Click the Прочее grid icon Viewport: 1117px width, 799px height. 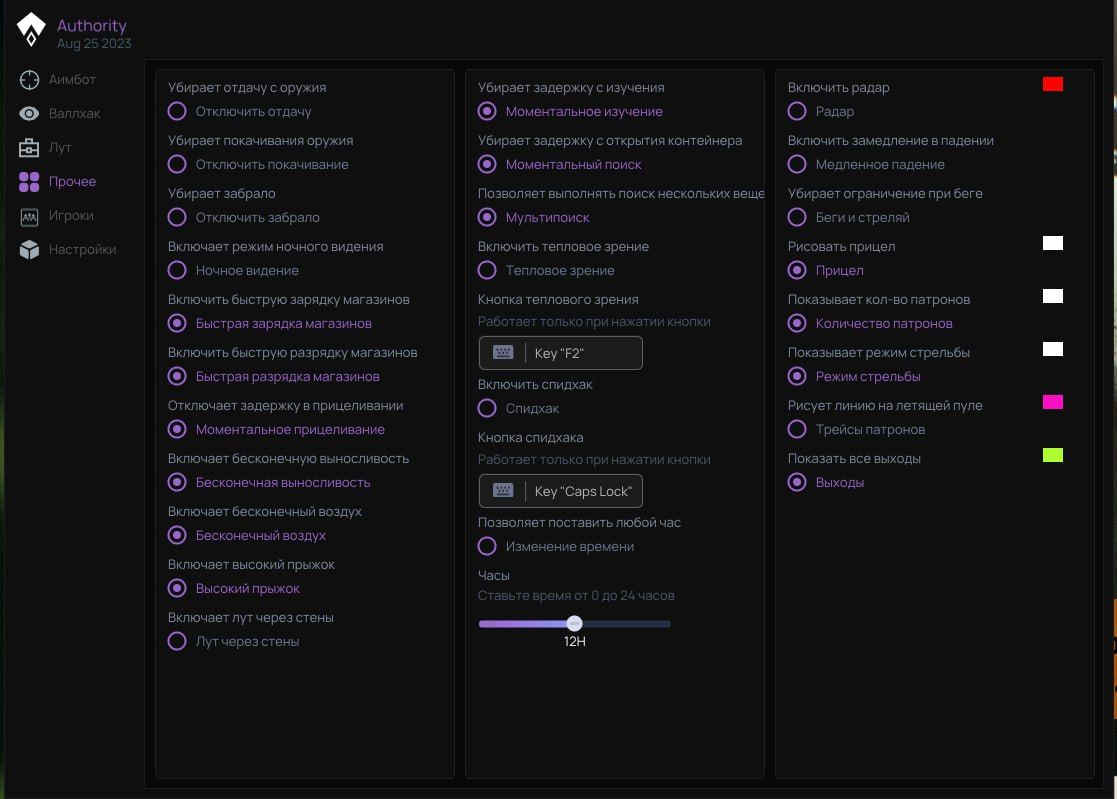coord(30,182)
